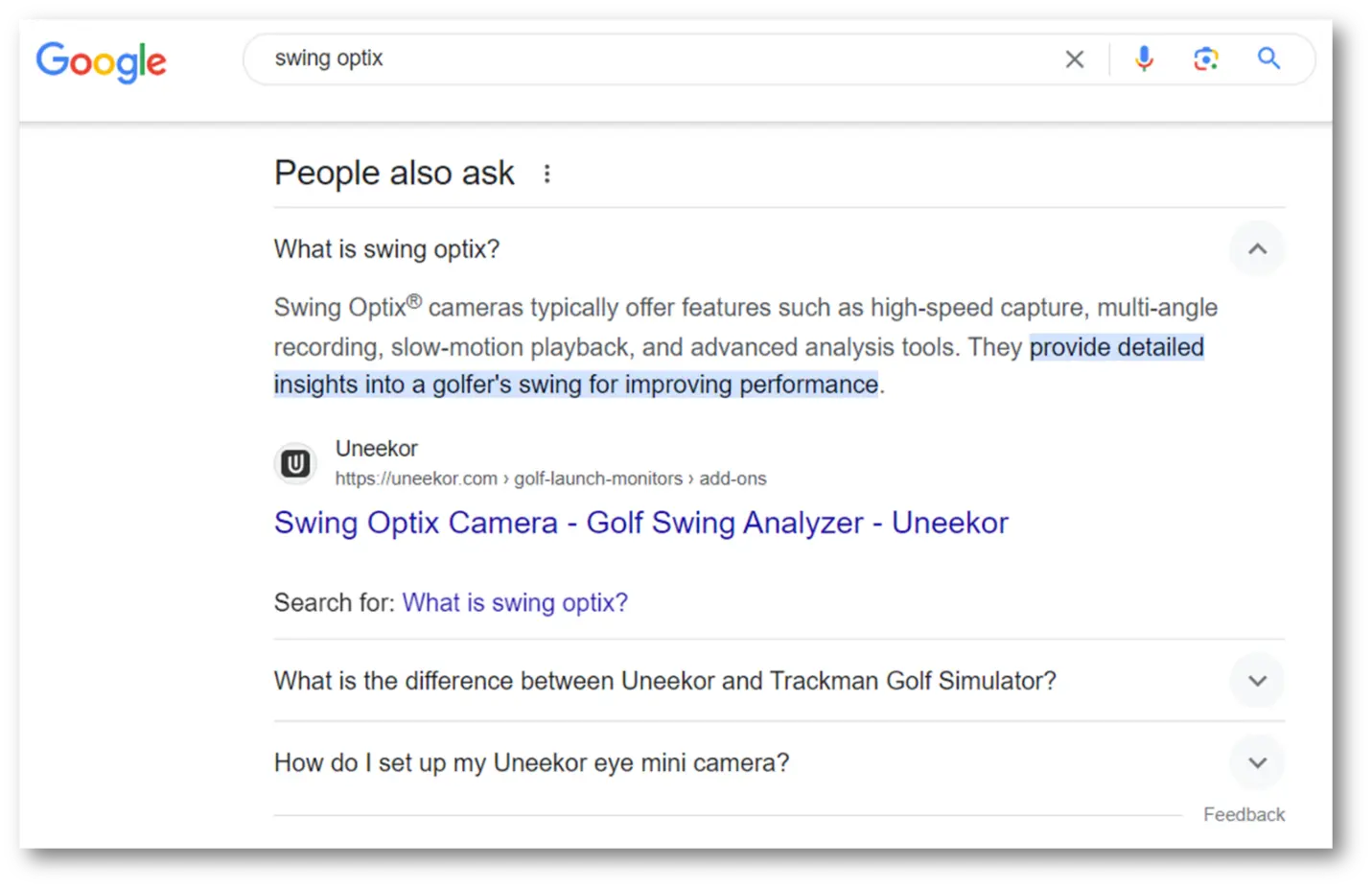Image resolution: width=1372 pixels, height=888 pixels.
Task: Click the Google logo
Action: [x=101, y=61]
